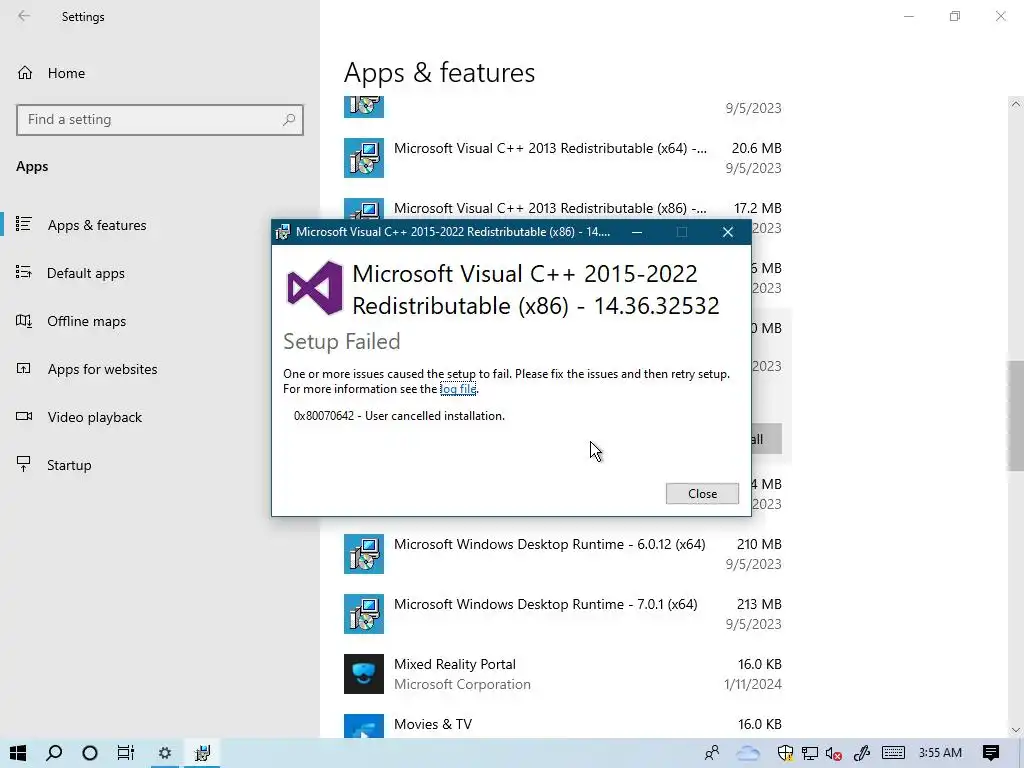Screen dimensions: 1024x768
Task: Switch to the installer app in taskbar
Action: [202, 753]
